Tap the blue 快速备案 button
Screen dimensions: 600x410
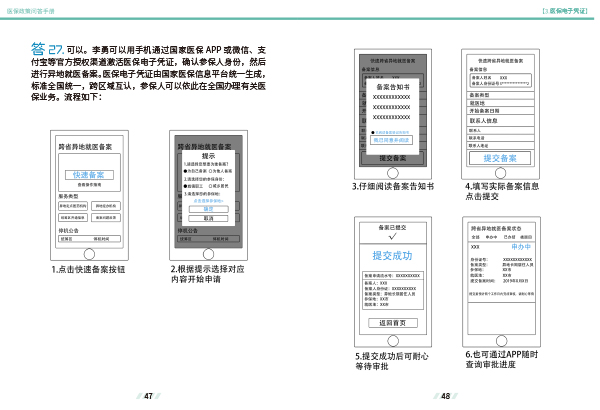coord(91,175)
